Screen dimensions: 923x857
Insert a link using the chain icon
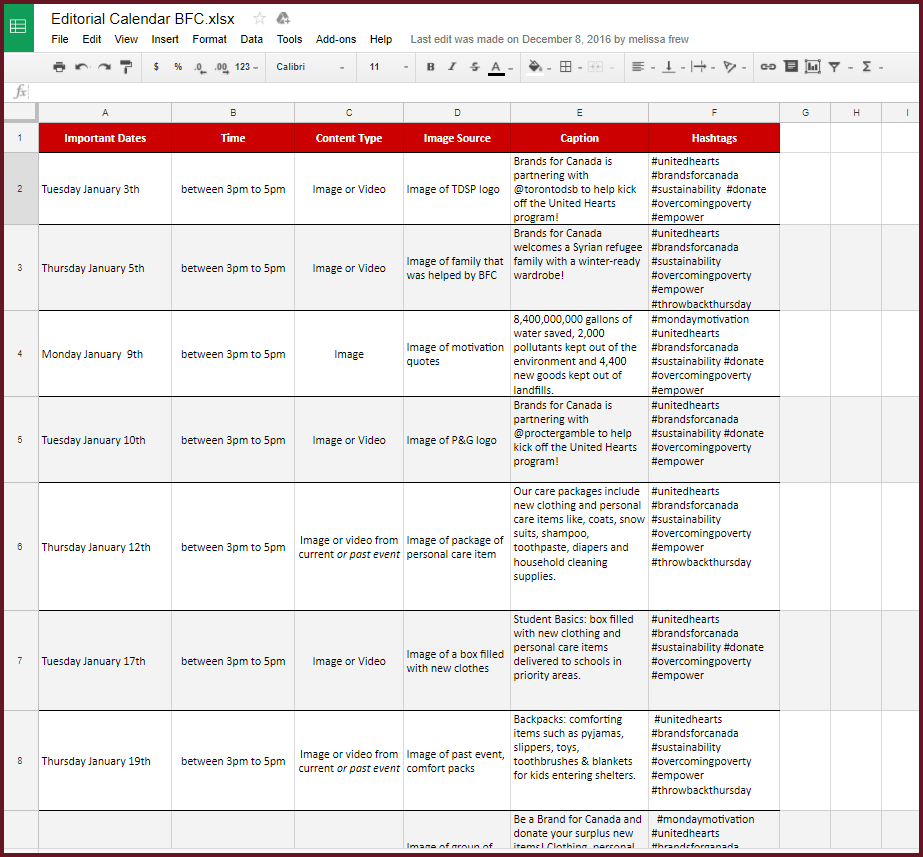pyautogui.click(x=768, y=67)
